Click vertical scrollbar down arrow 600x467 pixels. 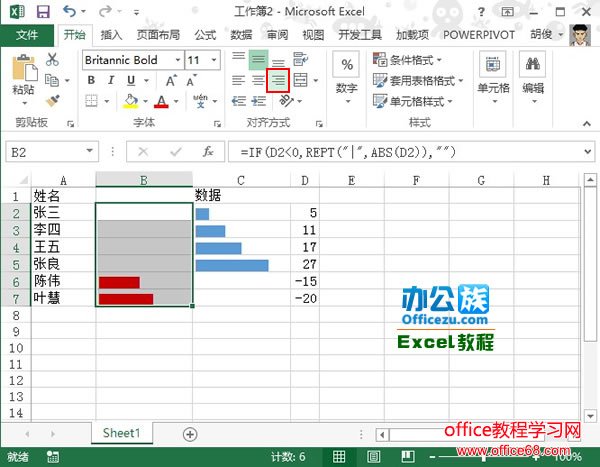tap(590, 416)
